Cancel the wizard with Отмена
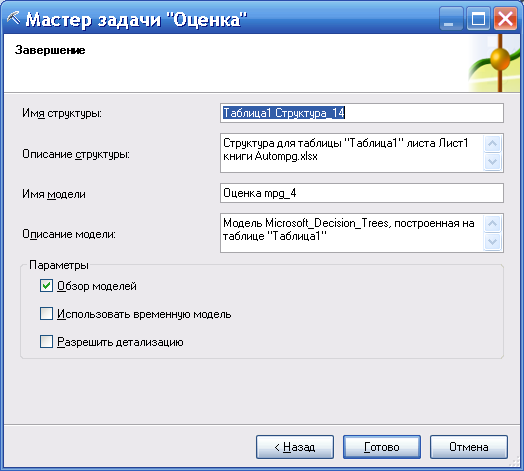This screenshot has width=524, height=471. tap(469, 447)
